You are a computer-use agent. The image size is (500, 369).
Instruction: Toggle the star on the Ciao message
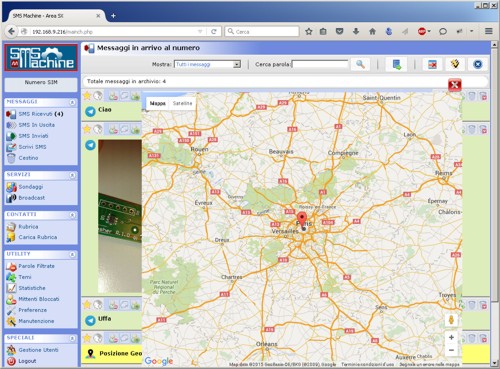click(x=87, y=96)
